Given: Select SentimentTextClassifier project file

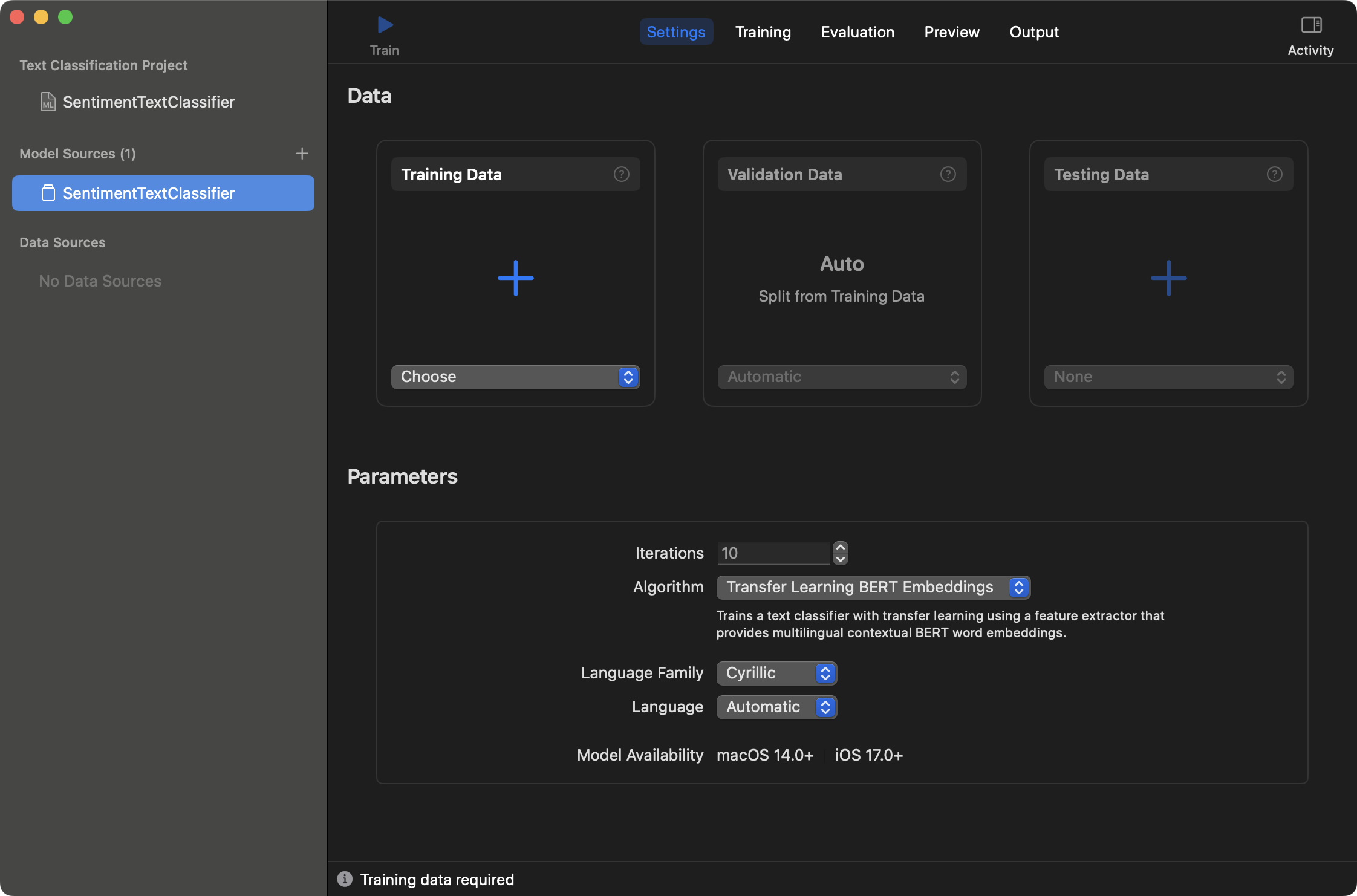Looking at the screenshot, I should pyautogui.click(x=137, y=102).
